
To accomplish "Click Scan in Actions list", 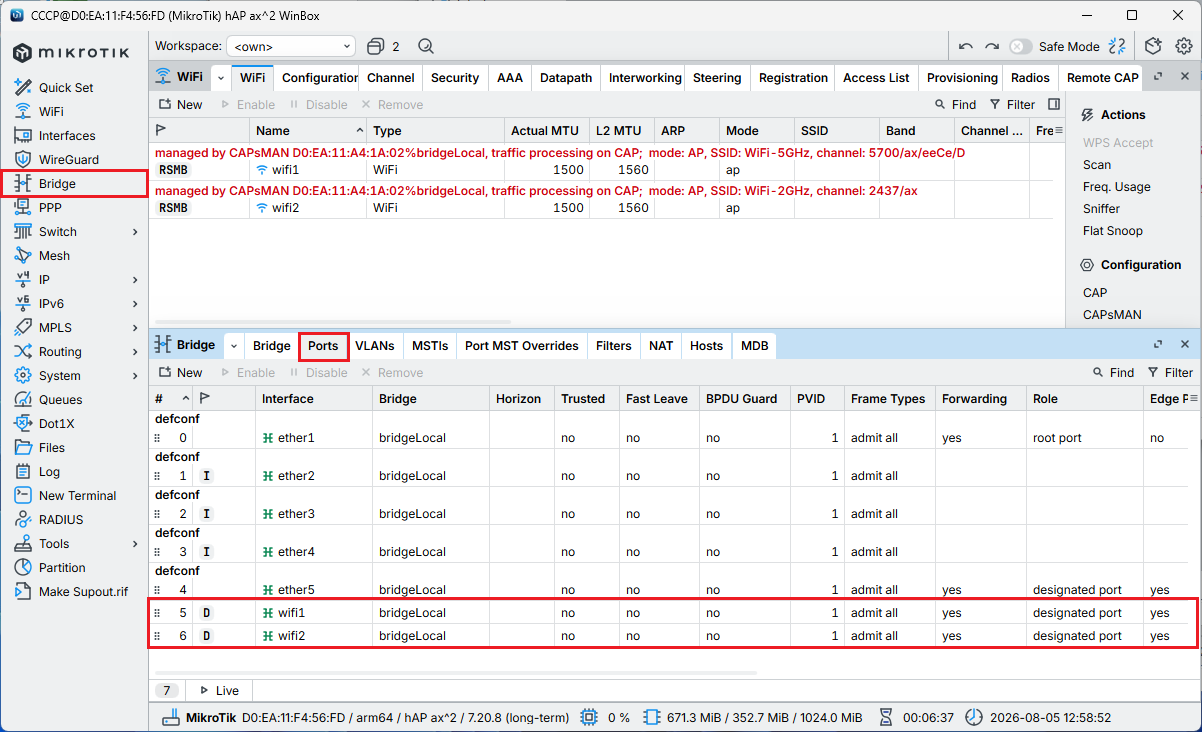I will click(x=1097, y=165).
